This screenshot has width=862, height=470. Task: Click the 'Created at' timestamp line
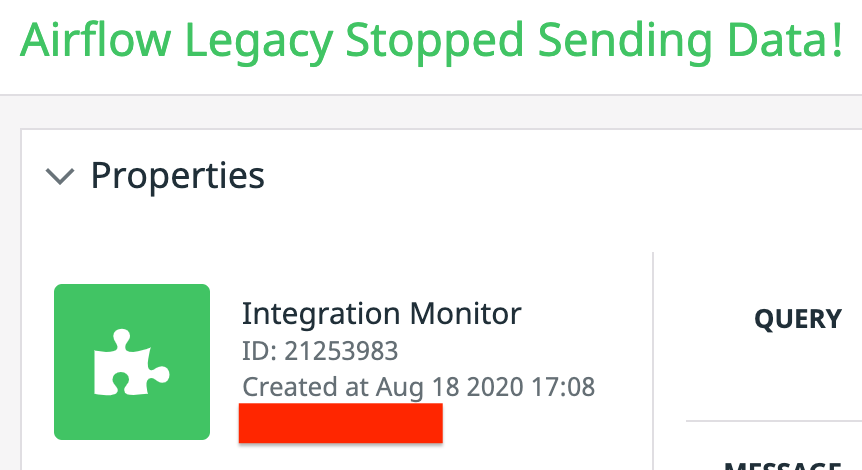point(418,387)
